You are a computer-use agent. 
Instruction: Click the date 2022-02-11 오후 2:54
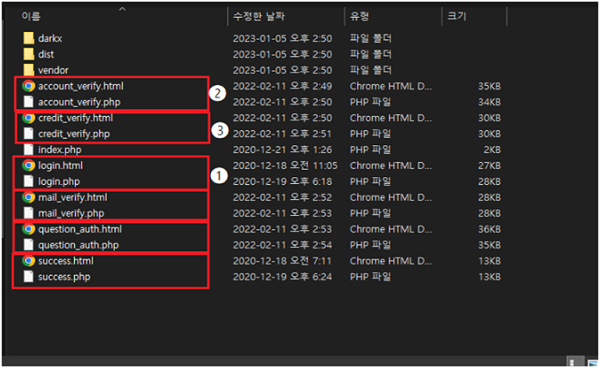(x=282, y=245)
